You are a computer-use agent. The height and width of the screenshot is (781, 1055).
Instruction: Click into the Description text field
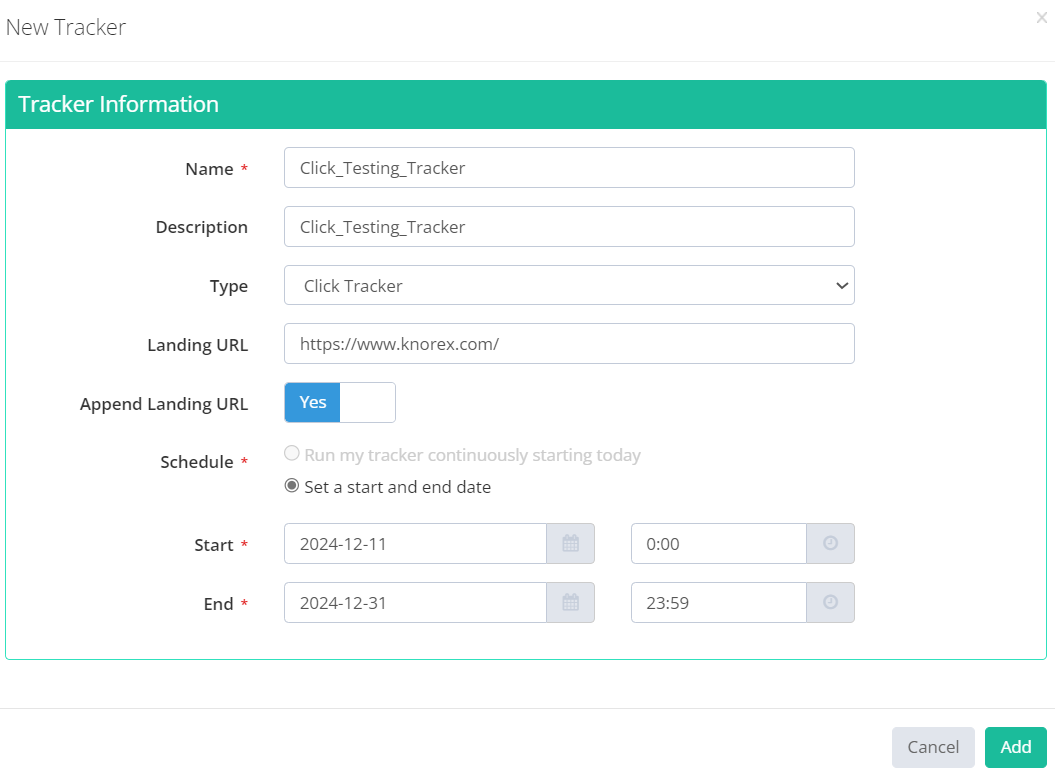click(x=569, y=227)
